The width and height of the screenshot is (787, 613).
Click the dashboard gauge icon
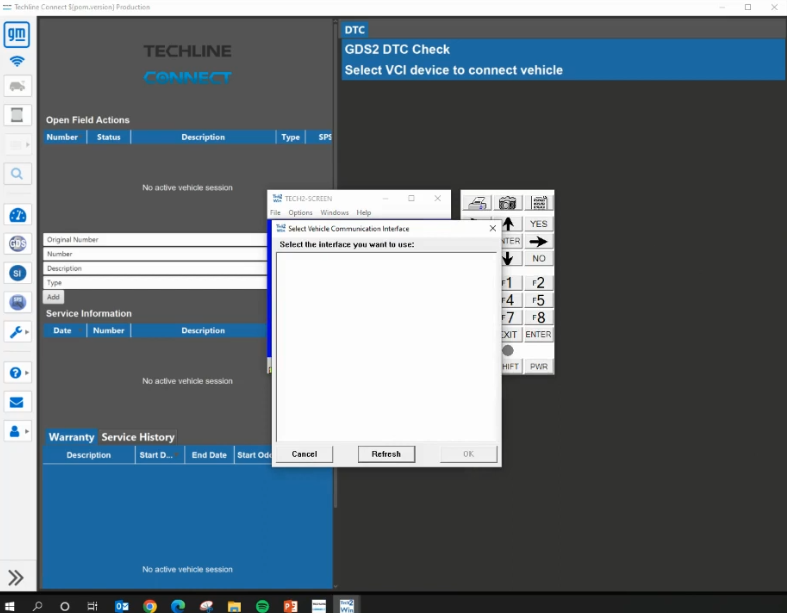tap(17, 215)
